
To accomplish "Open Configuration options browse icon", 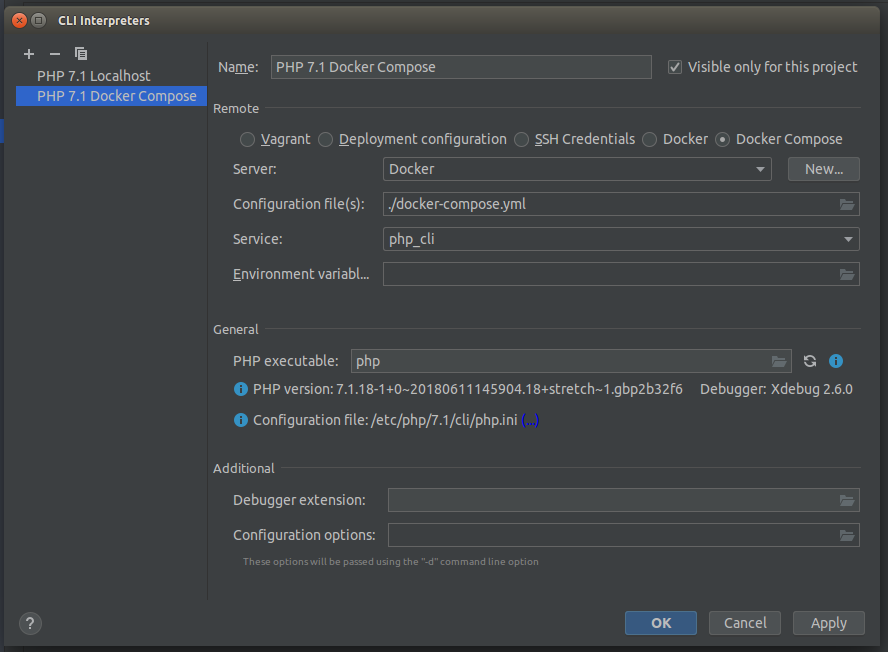I will (x=847, y=535).
